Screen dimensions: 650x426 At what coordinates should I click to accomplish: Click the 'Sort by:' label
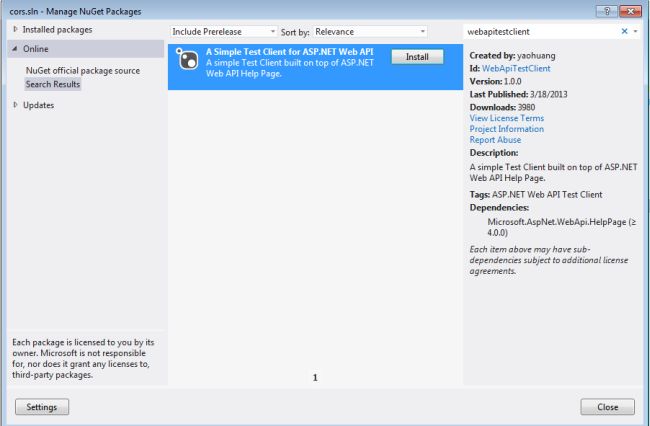point(295,32)
